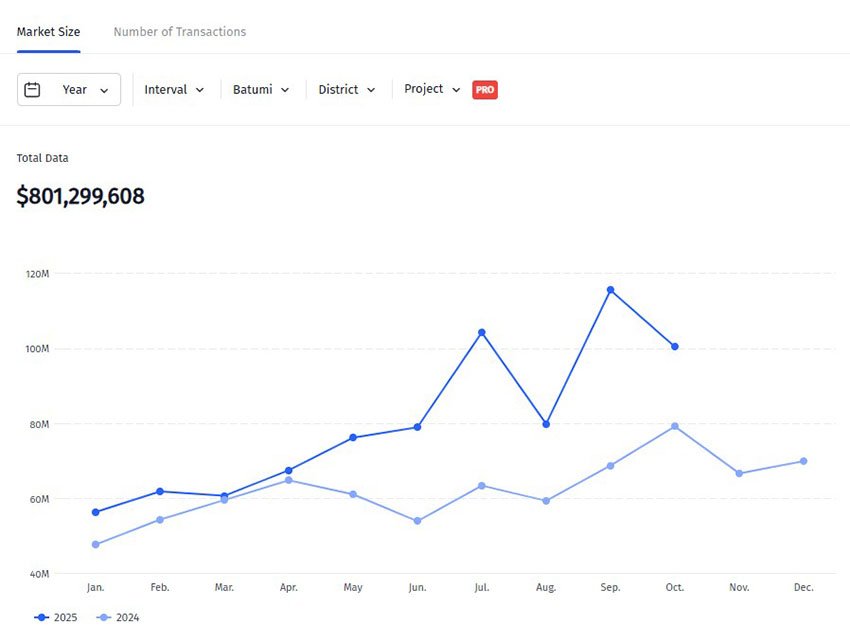Image resolution: width=850 pixels, height=642 pixels.
Task: Click the September 2025 peak data point
Action: [610, 290]
